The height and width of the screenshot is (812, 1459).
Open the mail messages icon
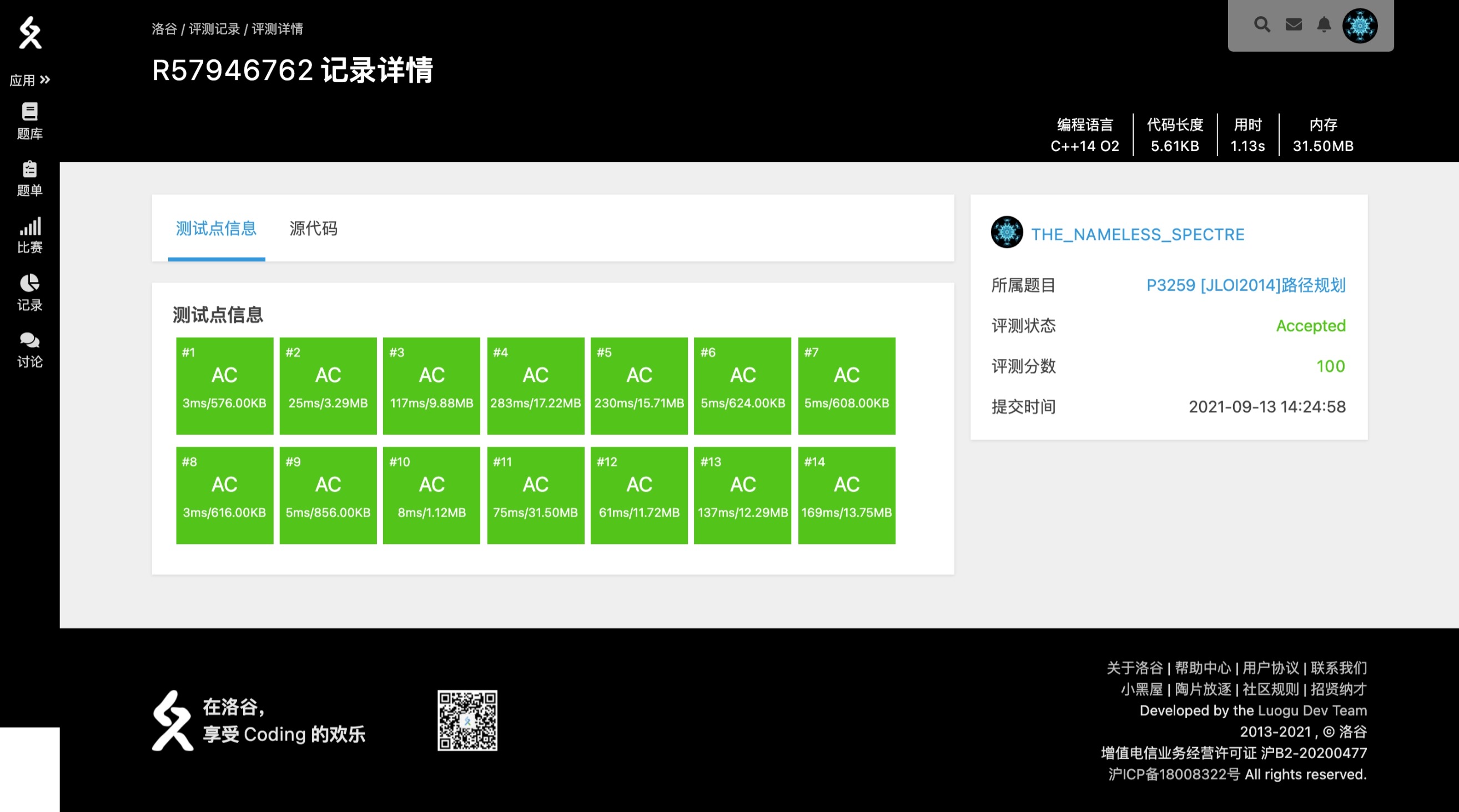(x=1294, y=24)
